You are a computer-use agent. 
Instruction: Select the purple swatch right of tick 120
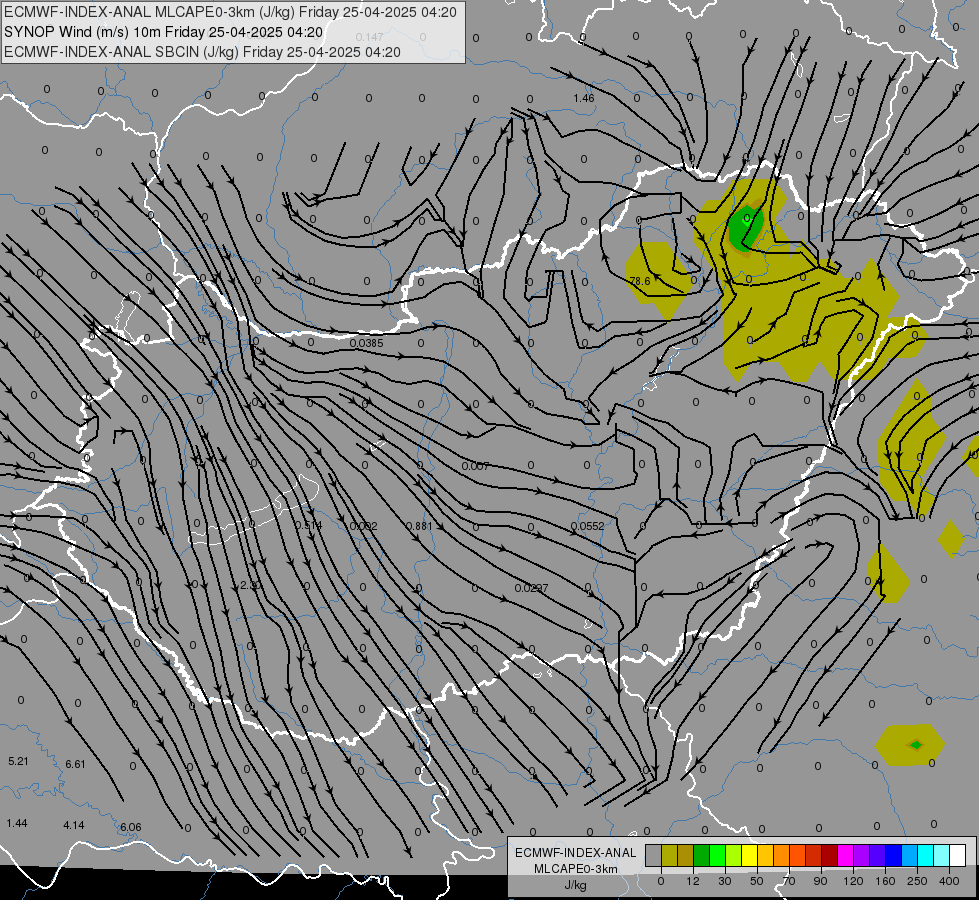862,855
